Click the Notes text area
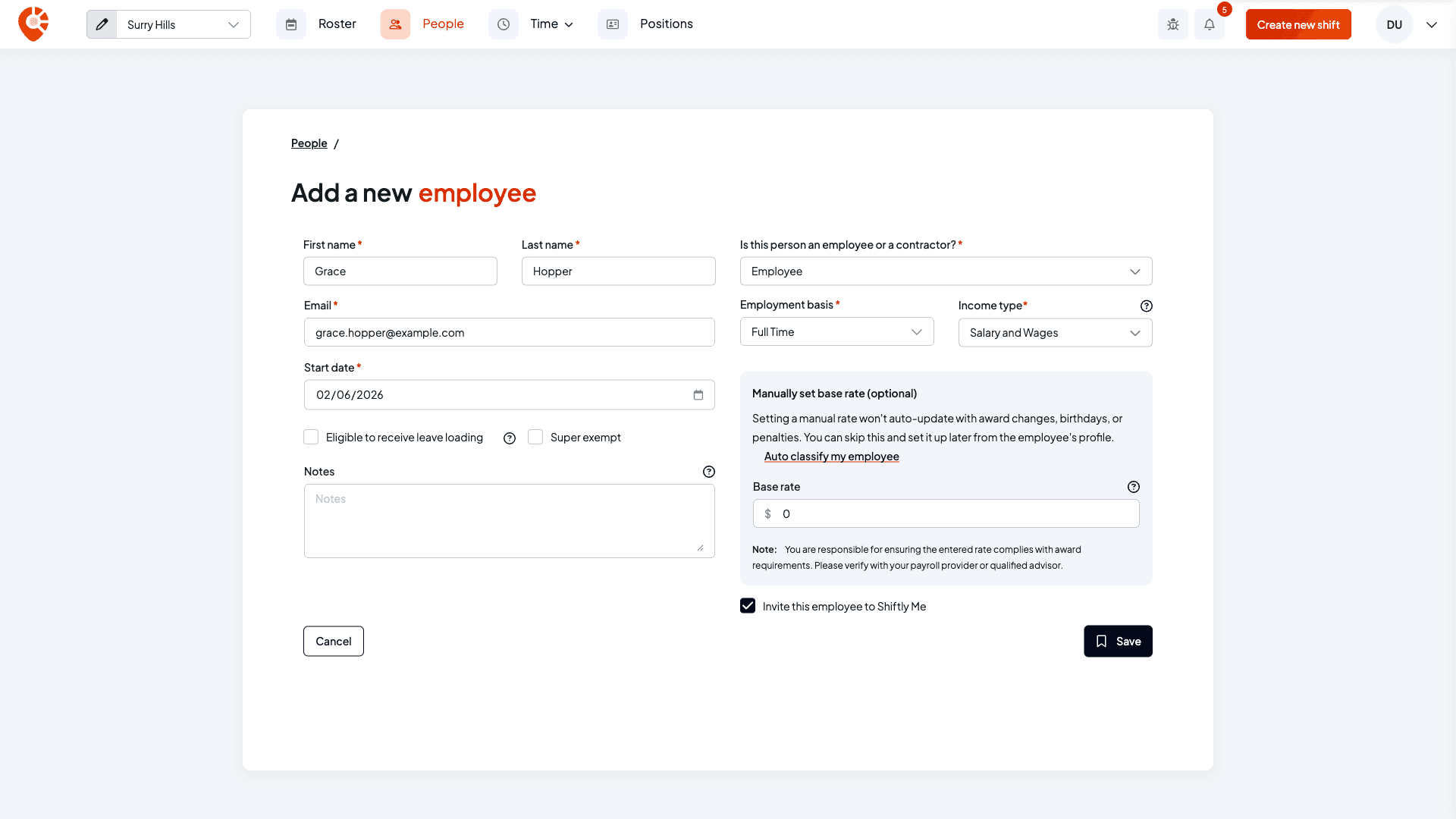This screenshot has height=819, width=1456. tap(510, 521)
